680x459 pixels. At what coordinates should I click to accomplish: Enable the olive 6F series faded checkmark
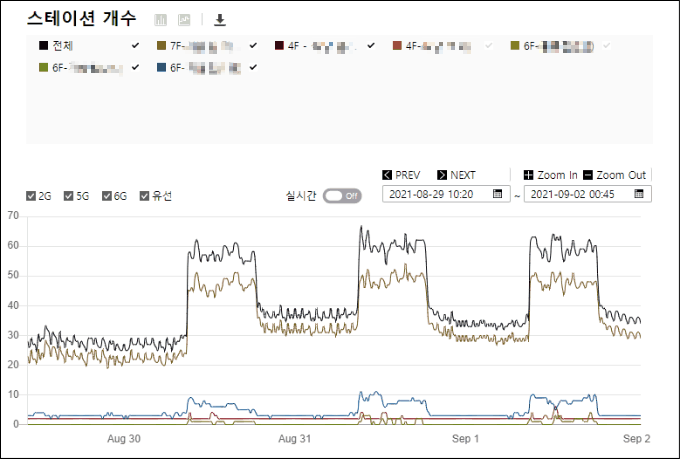pos(606,45)
